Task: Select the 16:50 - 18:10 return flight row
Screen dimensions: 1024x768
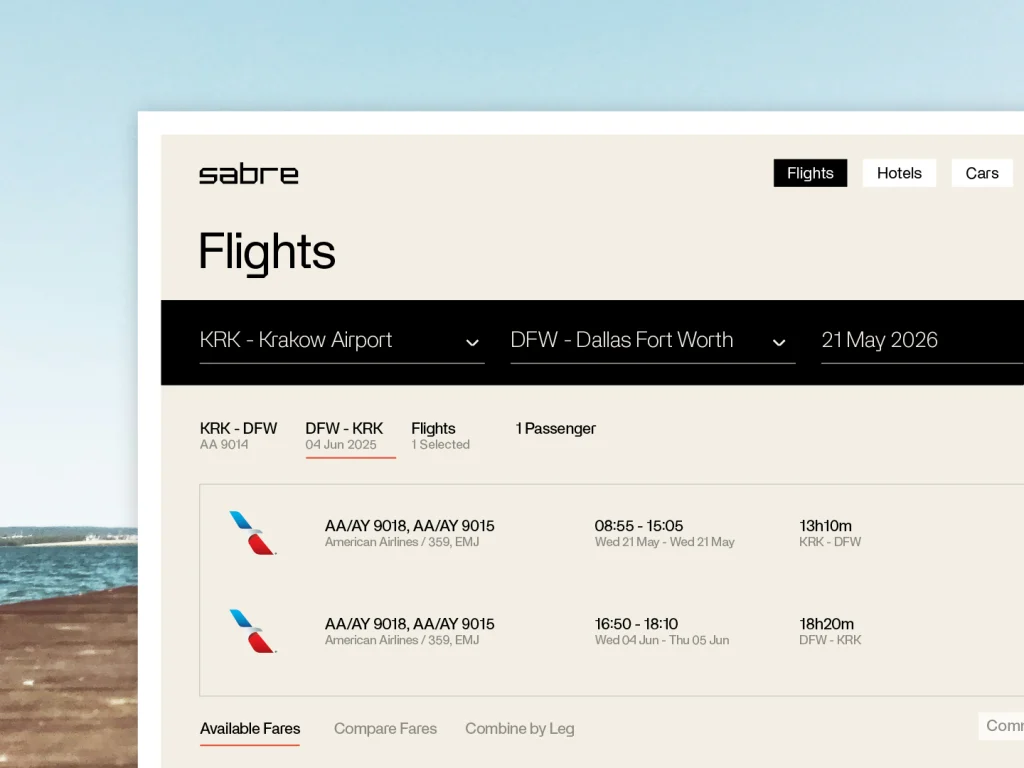Action: coord(636,631)
